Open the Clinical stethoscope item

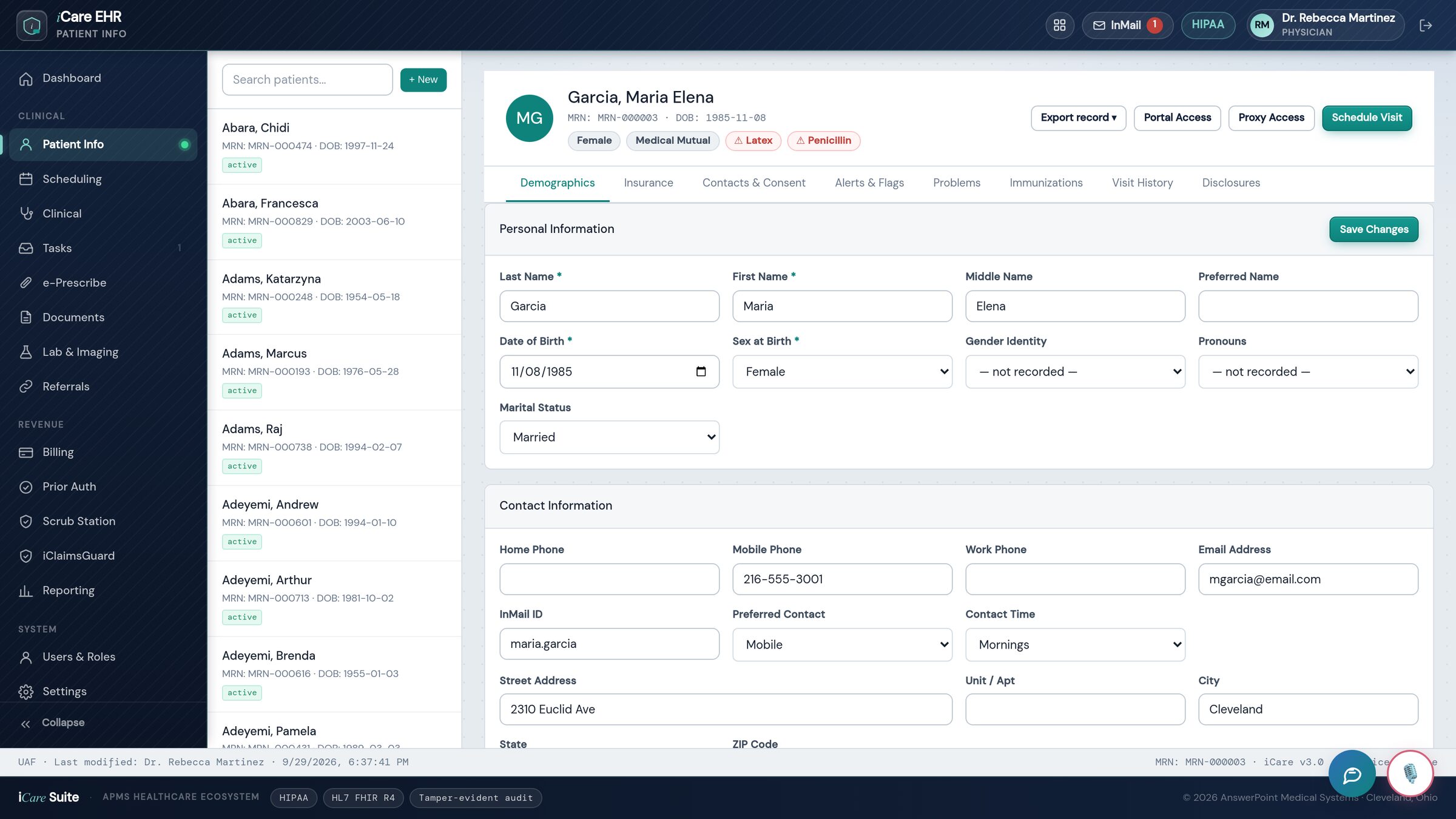tap(103, 214)
